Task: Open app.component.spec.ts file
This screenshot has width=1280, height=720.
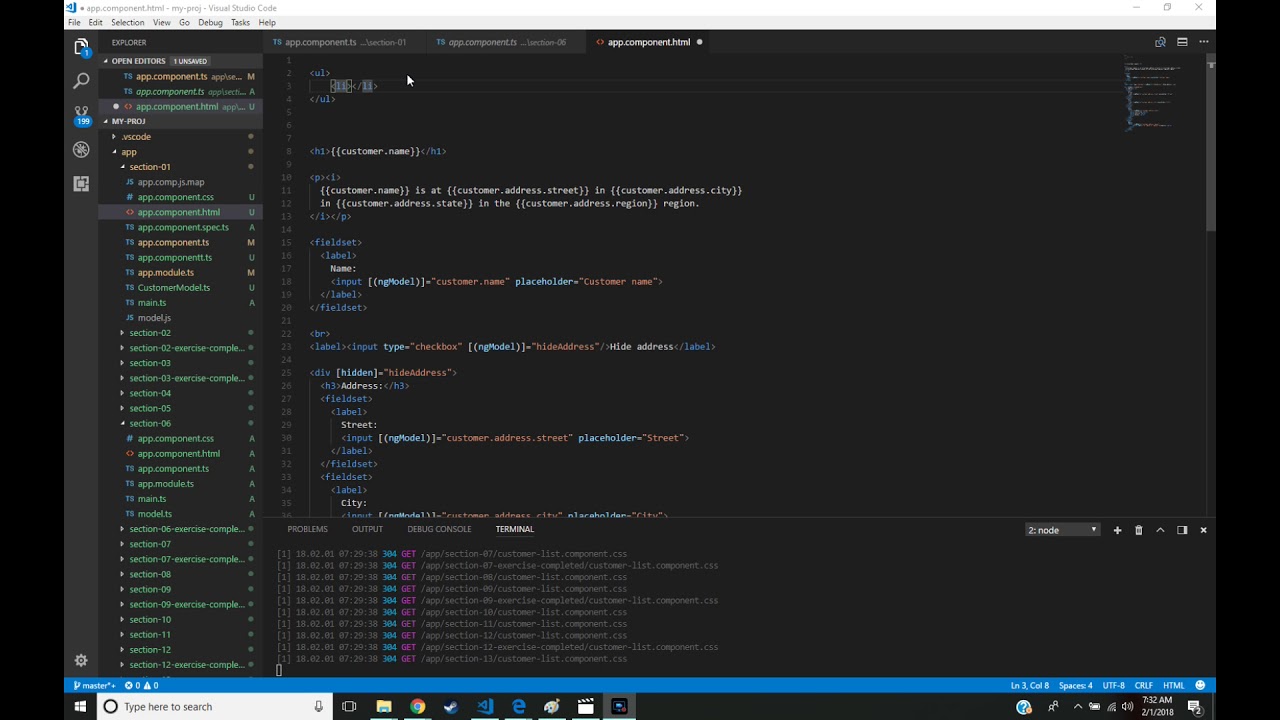Action: click(x=183, y=227)
